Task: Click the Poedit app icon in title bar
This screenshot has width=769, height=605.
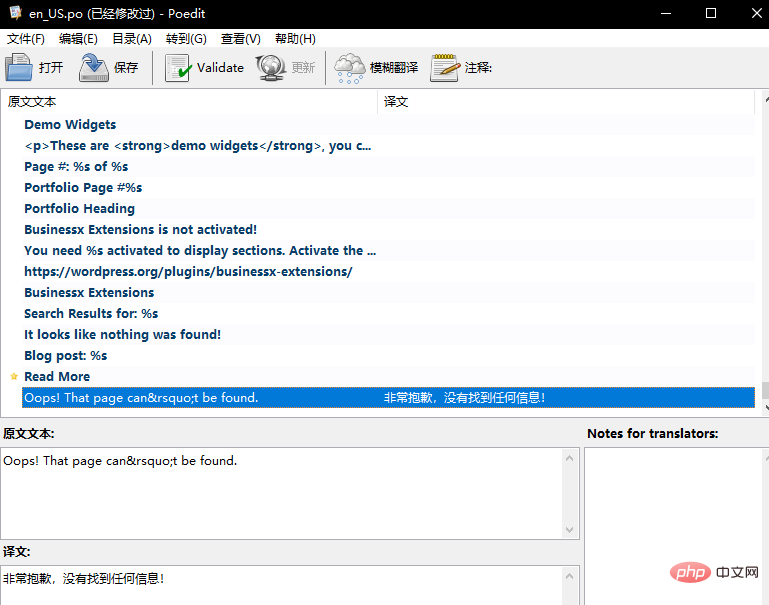Action: [16, 13]
